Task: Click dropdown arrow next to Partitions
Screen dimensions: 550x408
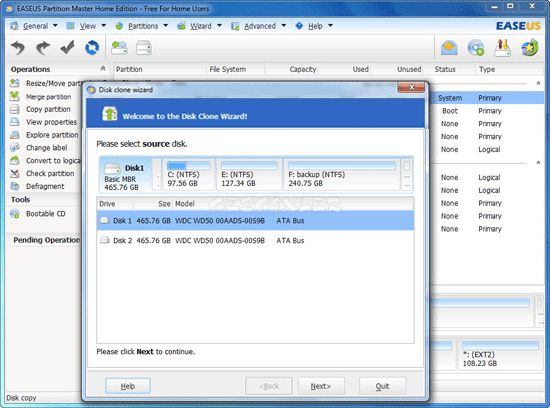Action: click(x=166, y=26)
